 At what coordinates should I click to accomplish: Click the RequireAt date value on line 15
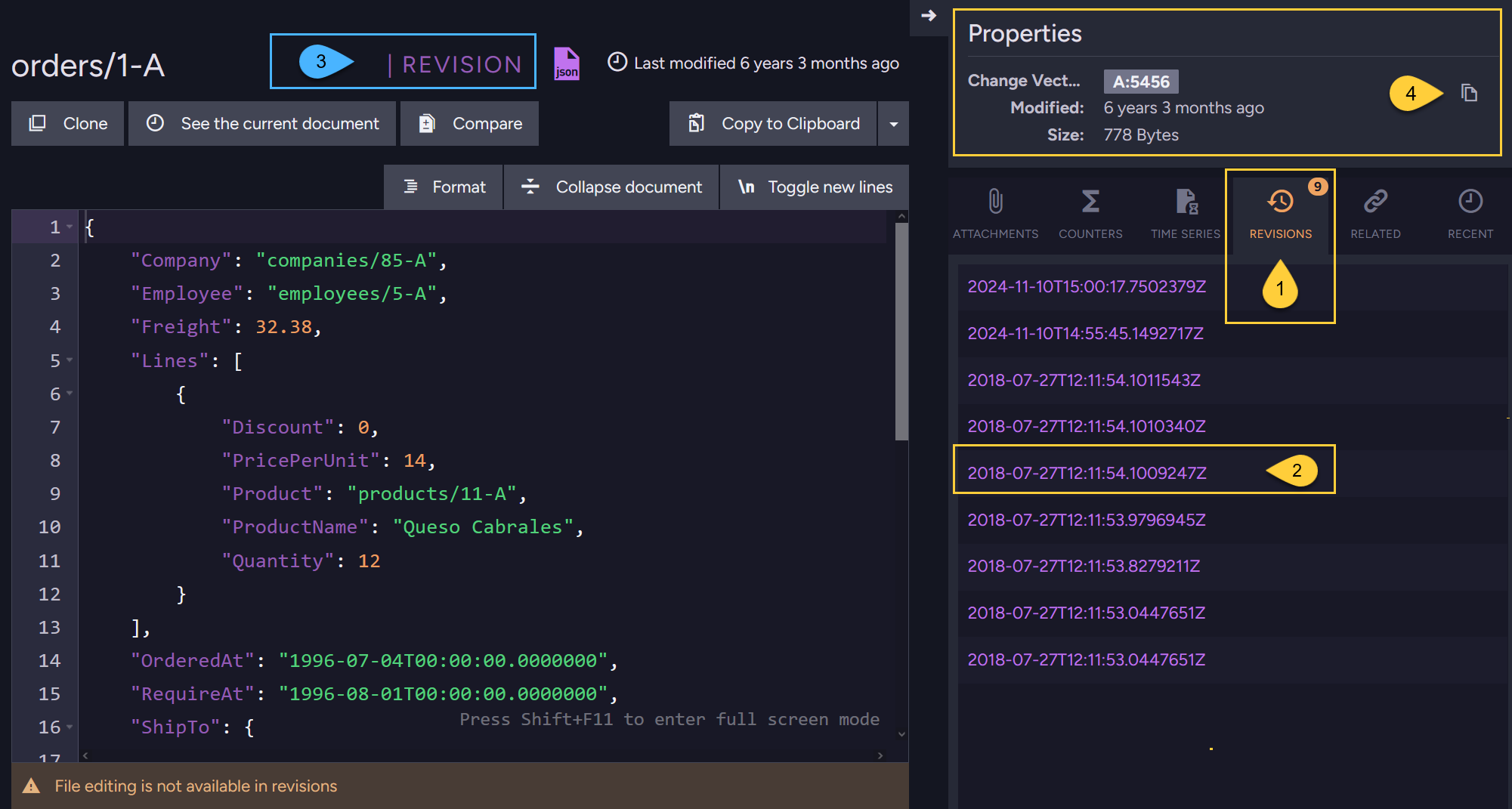pos(443,694)
